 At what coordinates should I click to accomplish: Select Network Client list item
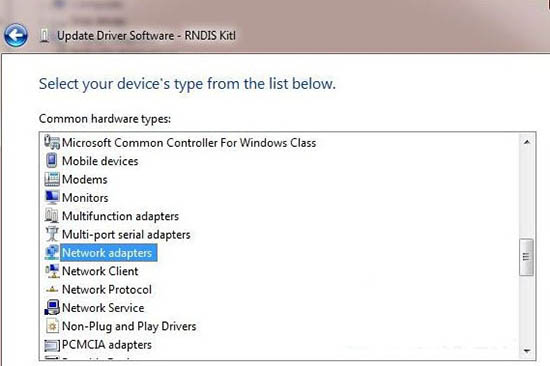(x=100, y=271)
